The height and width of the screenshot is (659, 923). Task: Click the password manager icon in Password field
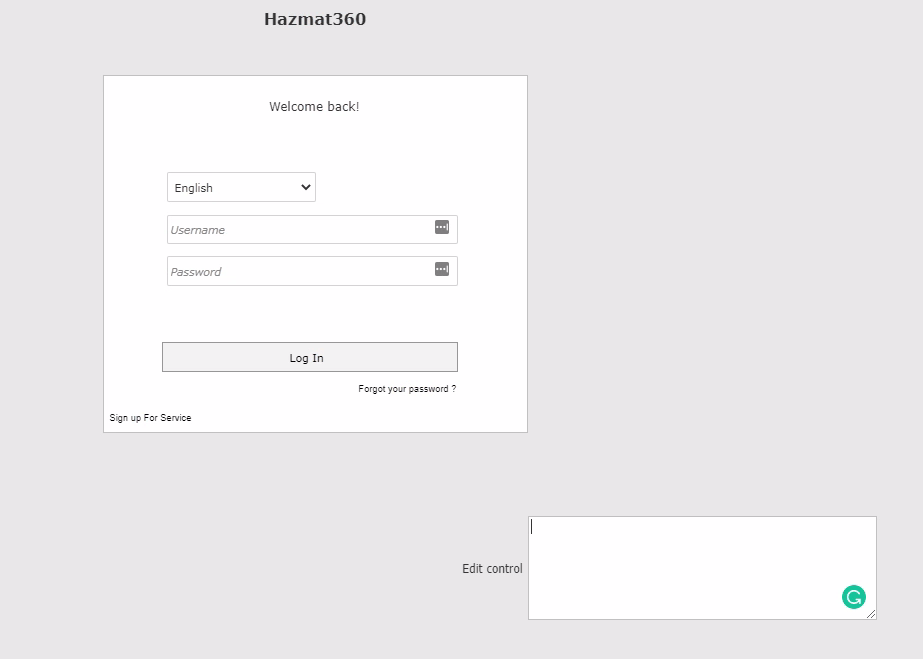pos(442,270)
